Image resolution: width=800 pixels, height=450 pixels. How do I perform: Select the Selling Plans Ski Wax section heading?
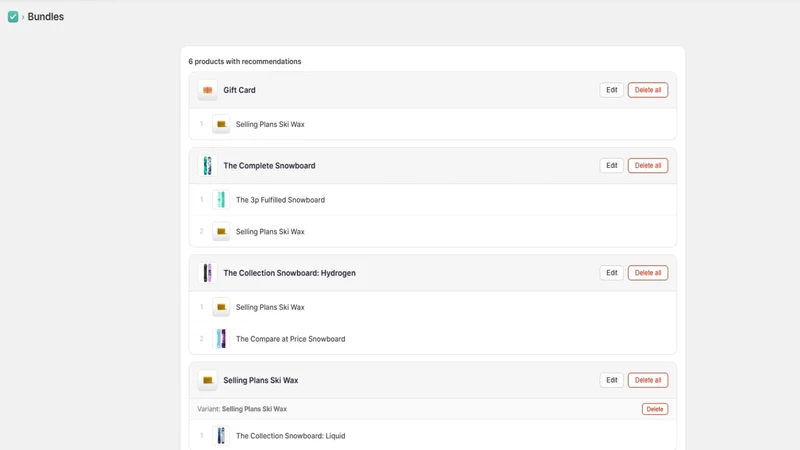coord(261,380)
